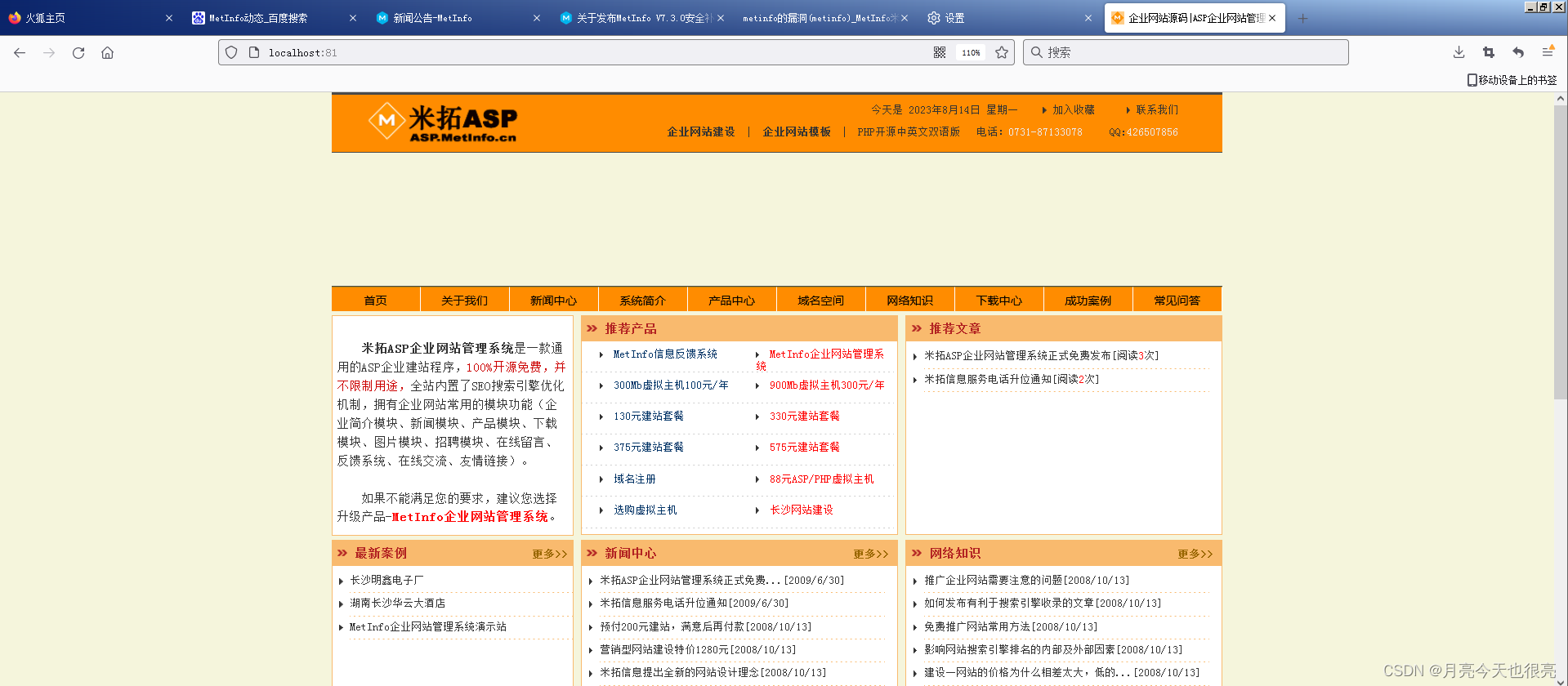Click the page vertical scrollbar thumb
1568x686 pixels.
[1560, 252]
